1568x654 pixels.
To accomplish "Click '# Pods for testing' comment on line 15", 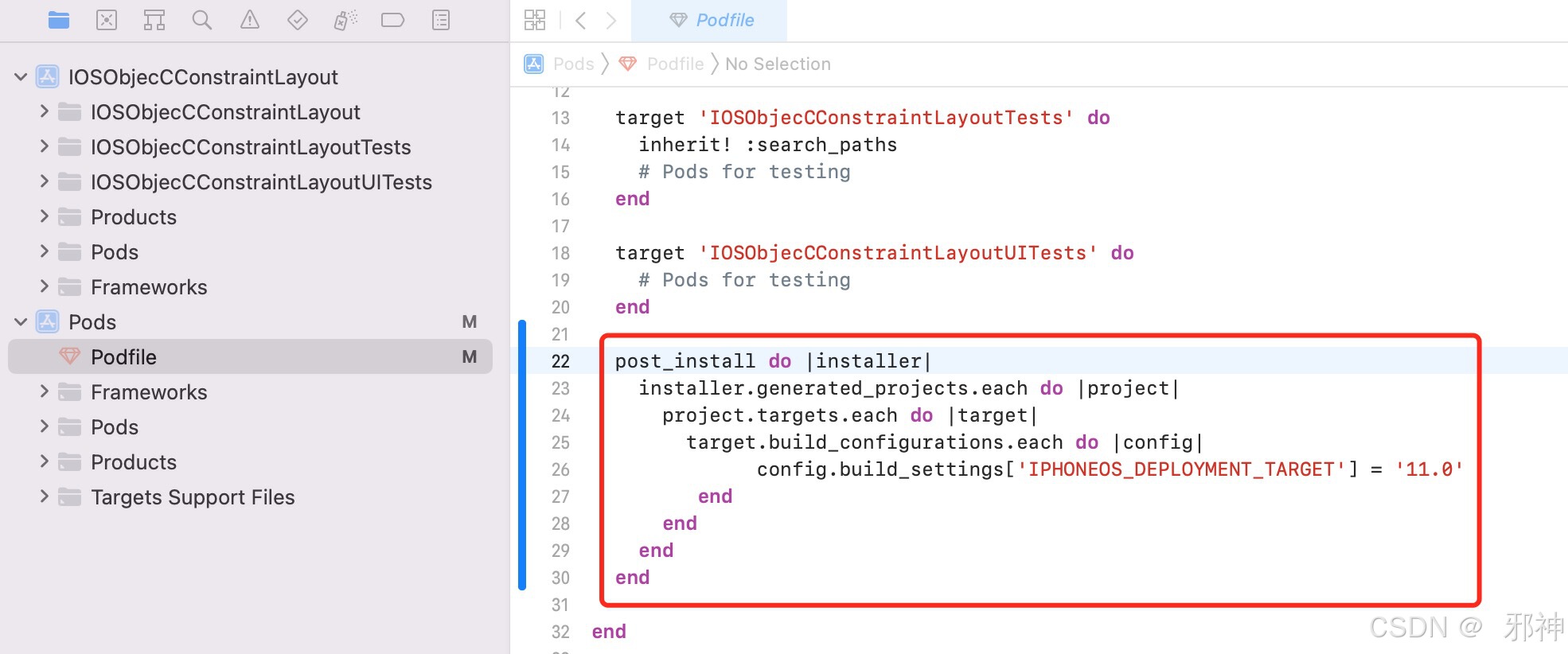I will [x=744, y=172].
